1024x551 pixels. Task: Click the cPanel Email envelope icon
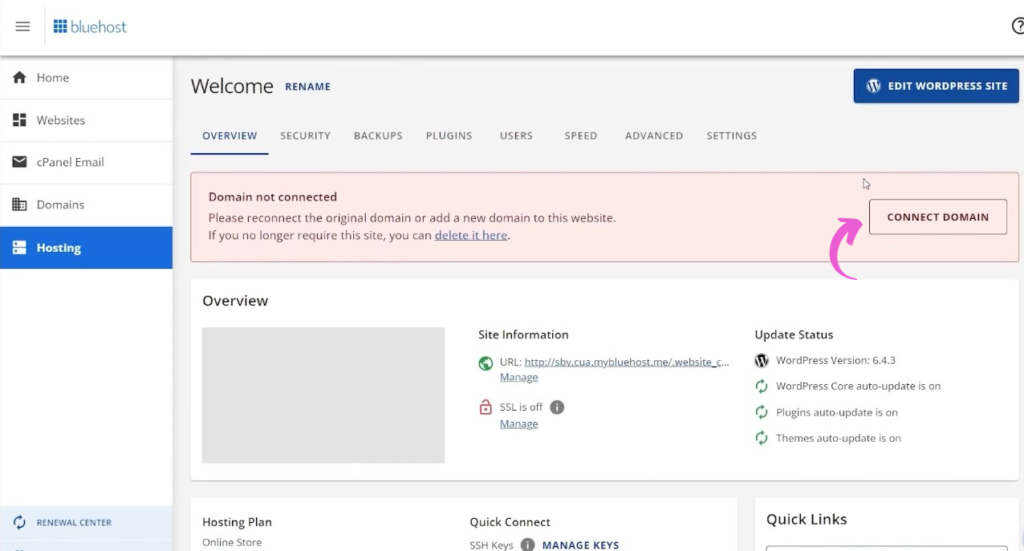[20, 162]
